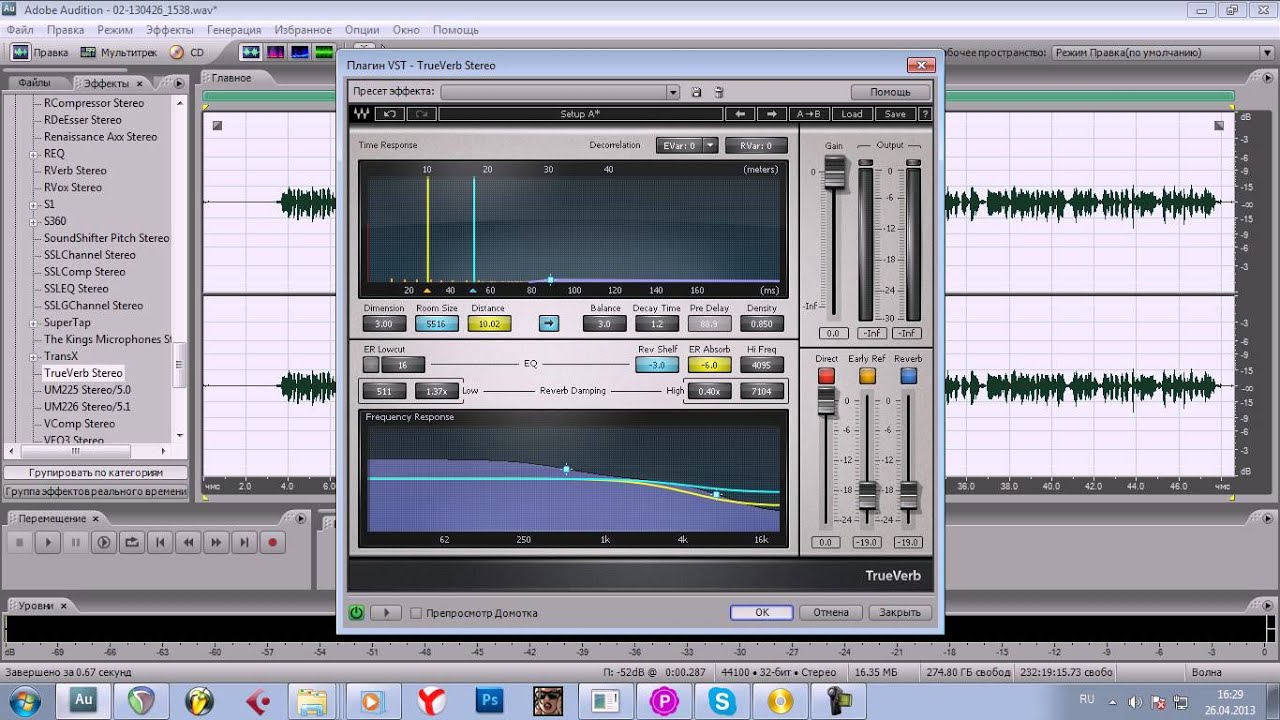
Task: Select the waveform display icon
Action: click(x=251, y=52)
